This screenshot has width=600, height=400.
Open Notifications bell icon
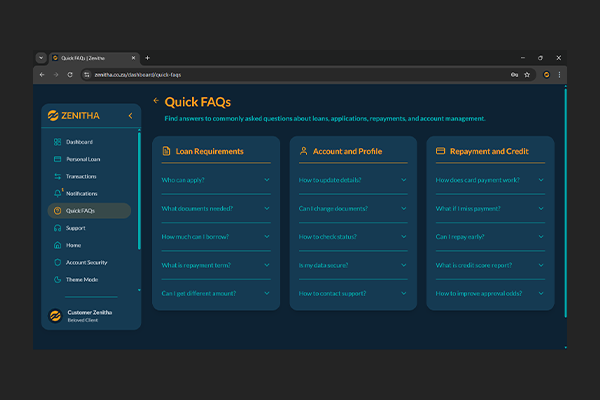coord(57,193)
